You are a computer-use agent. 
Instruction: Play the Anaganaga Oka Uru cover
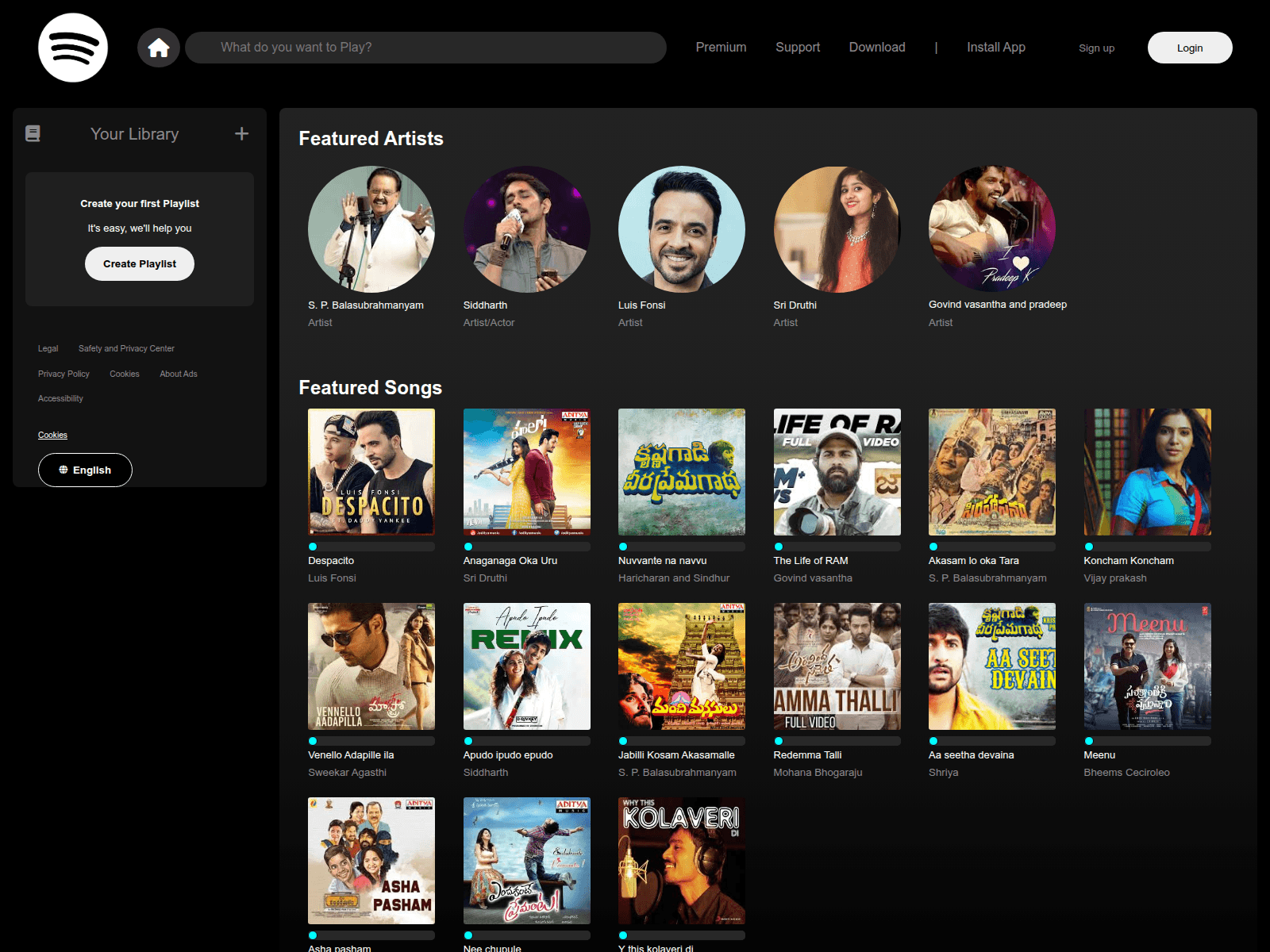click(527, 472)
